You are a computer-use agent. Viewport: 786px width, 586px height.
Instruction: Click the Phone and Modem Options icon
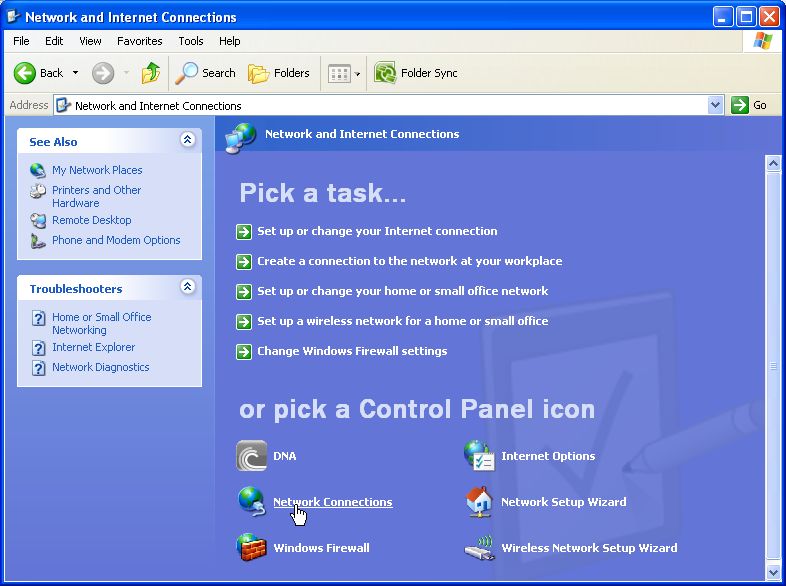tap(38, 241)
